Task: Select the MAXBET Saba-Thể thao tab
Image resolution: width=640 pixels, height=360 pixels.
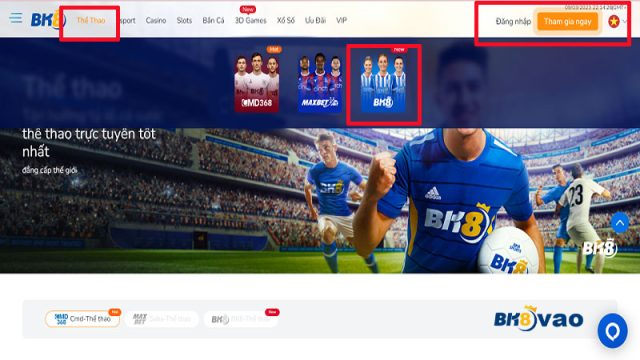Action: [x=162, y=319]
